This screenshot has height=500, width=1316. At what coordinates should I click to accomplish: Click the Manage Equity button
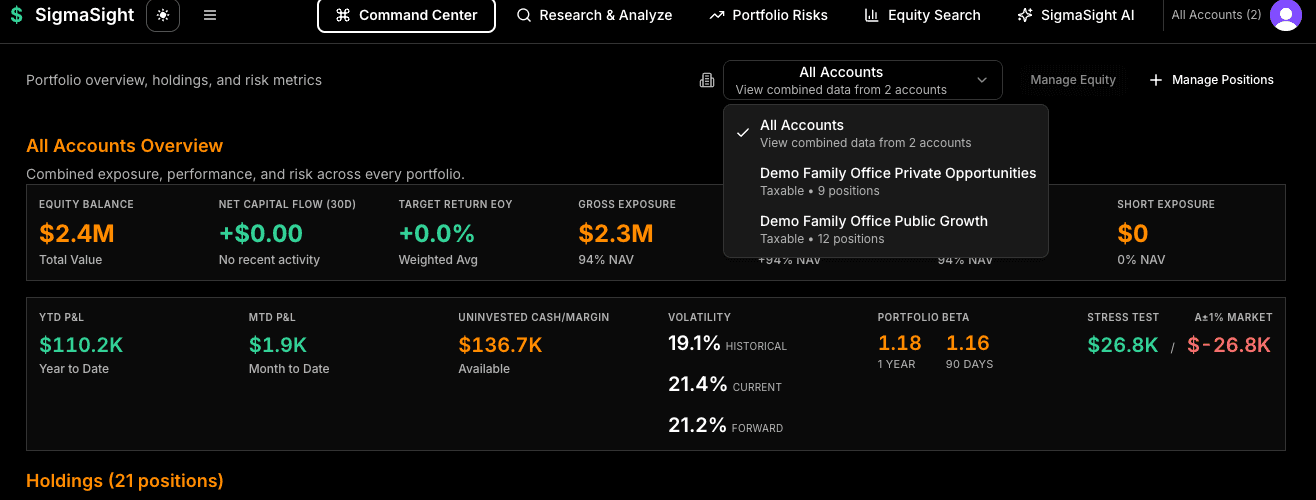pyautogui.click(x=1073, y=80)
